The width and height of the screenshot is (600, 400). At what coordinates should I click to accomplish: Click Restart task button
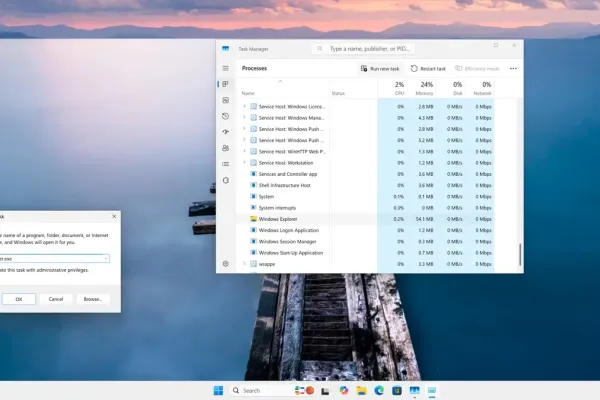coord(428,69)
